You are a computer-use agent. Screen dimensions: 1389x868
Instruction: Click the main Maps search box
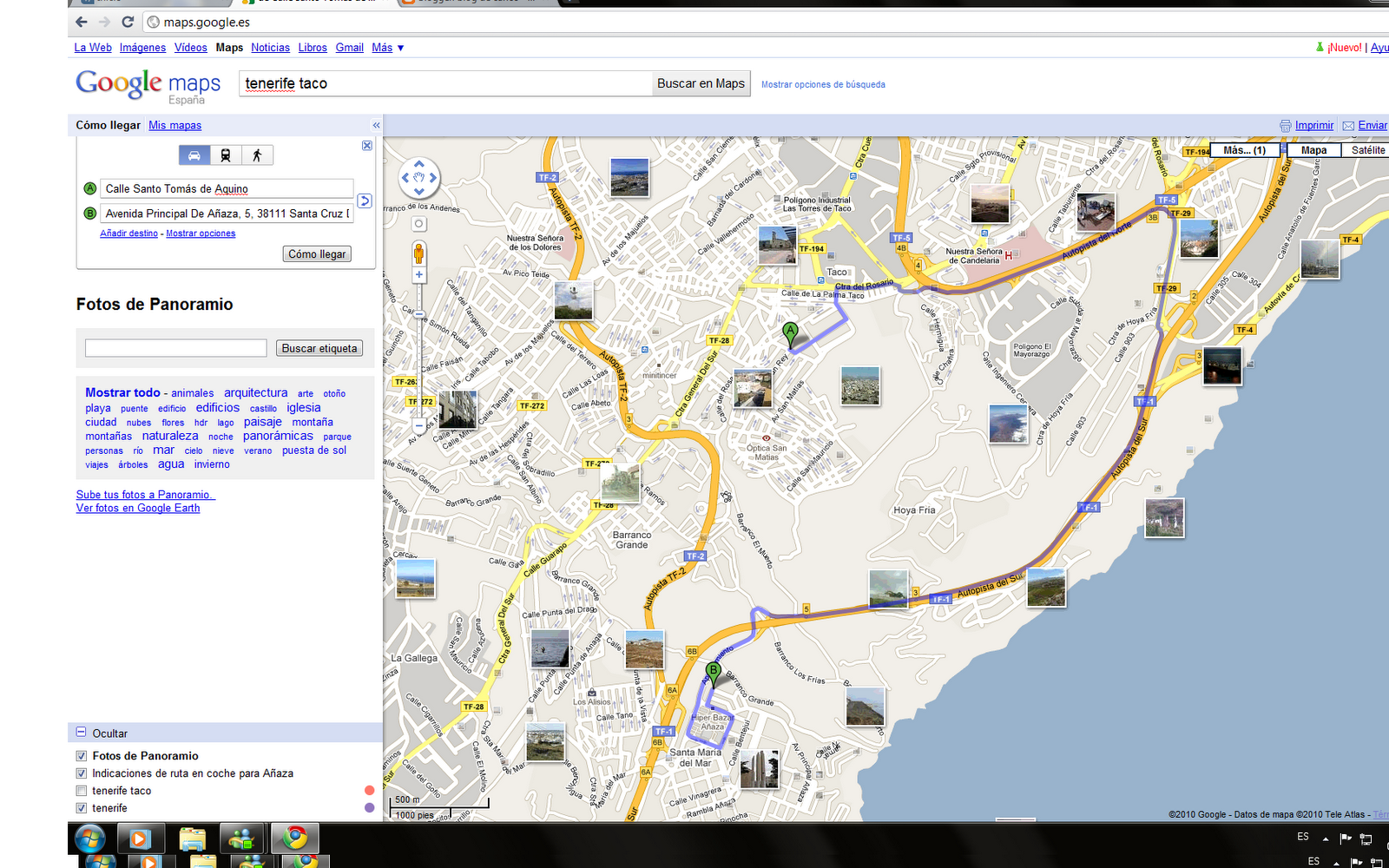[x=446, y=83]
